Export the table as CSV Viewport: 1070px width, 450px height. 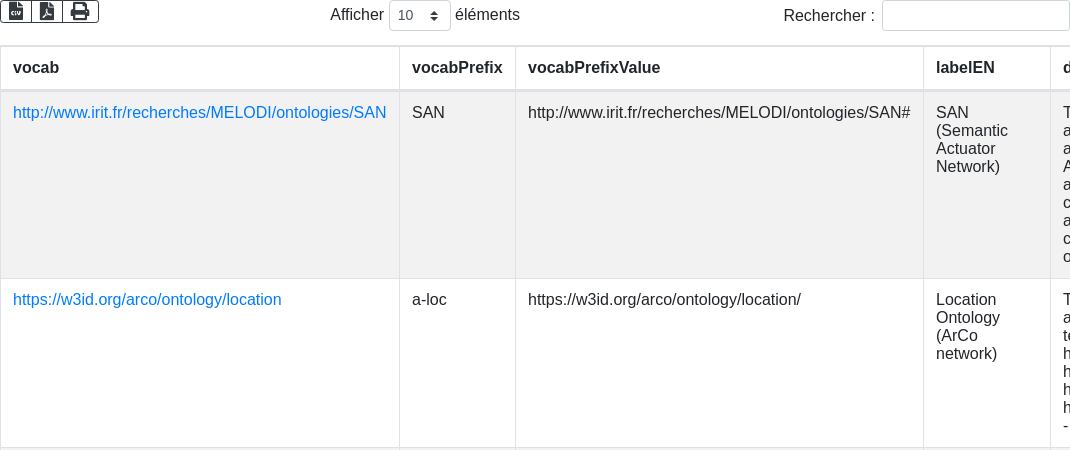click(x=16, y=11)
